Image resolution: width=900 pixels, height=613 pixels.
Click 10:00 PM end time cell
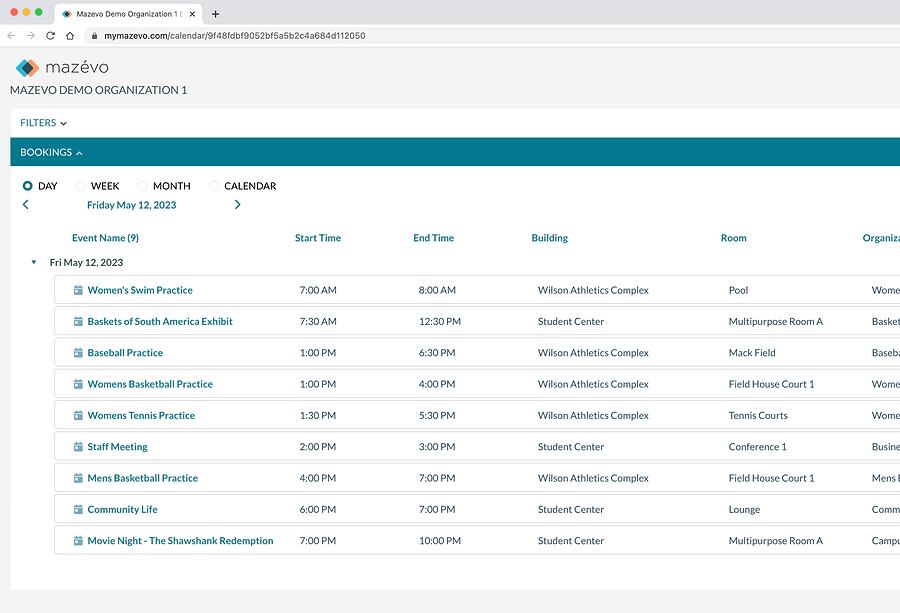(x=440, y=540)
